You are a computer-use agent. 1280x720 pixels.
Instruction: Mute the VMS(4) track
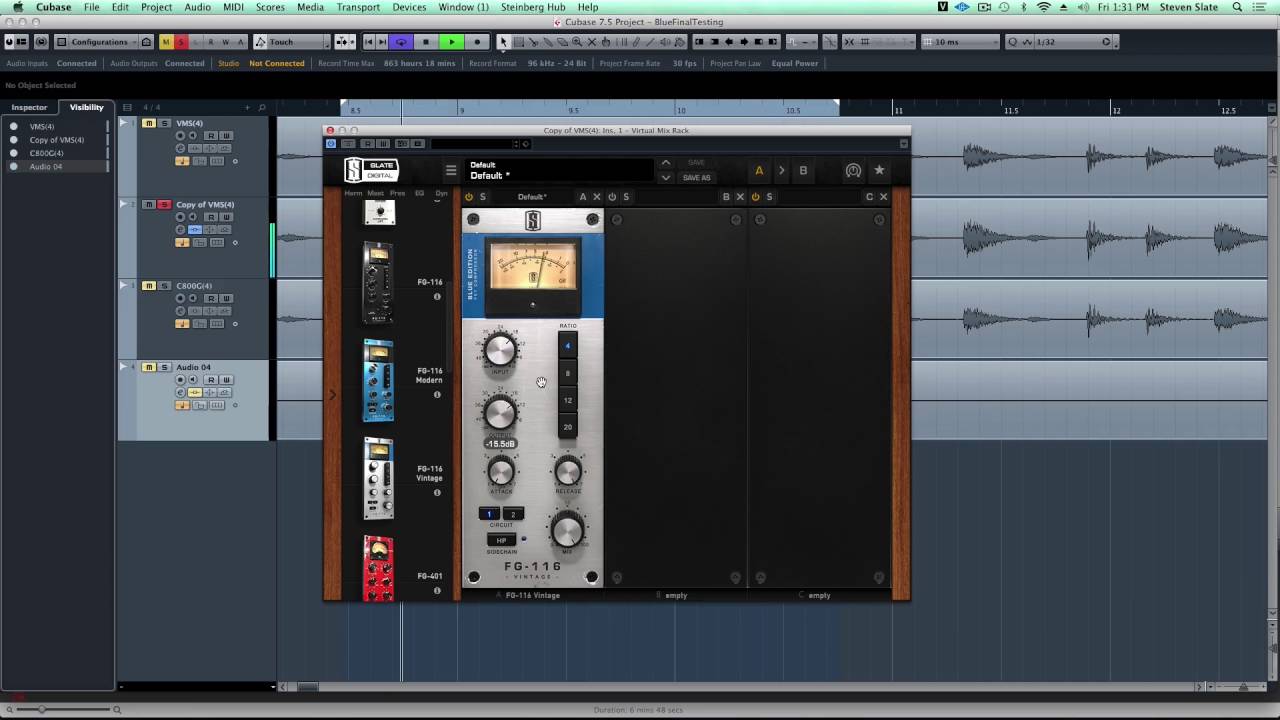click(149, 123)
